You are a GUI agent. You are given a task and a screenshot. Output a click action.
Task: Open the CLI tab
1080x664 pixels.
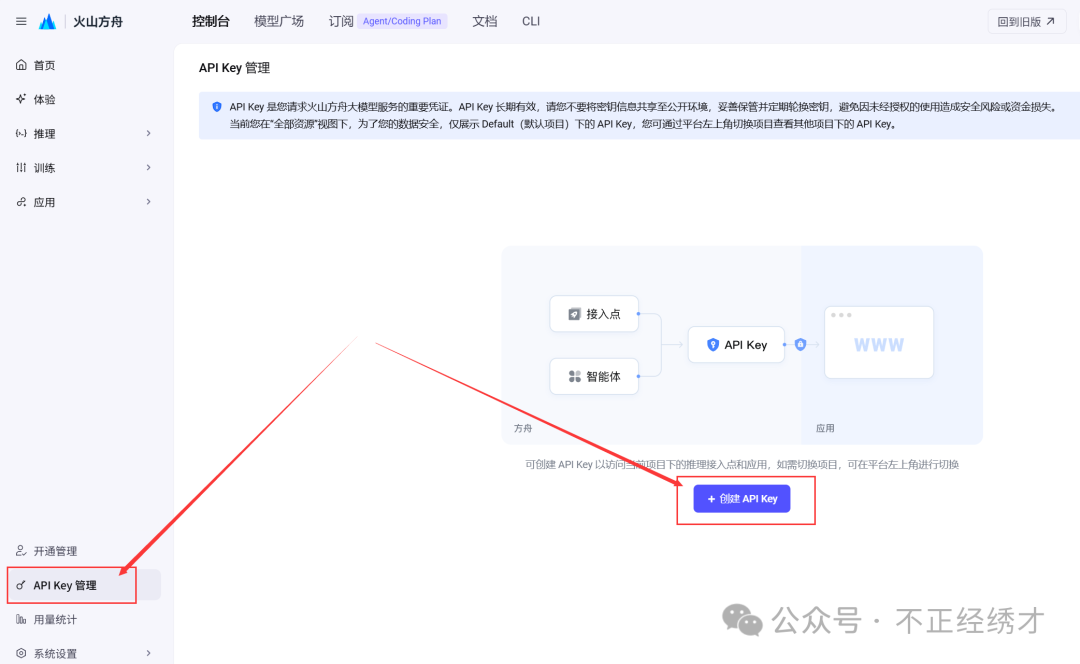click(x=531, y=21)
